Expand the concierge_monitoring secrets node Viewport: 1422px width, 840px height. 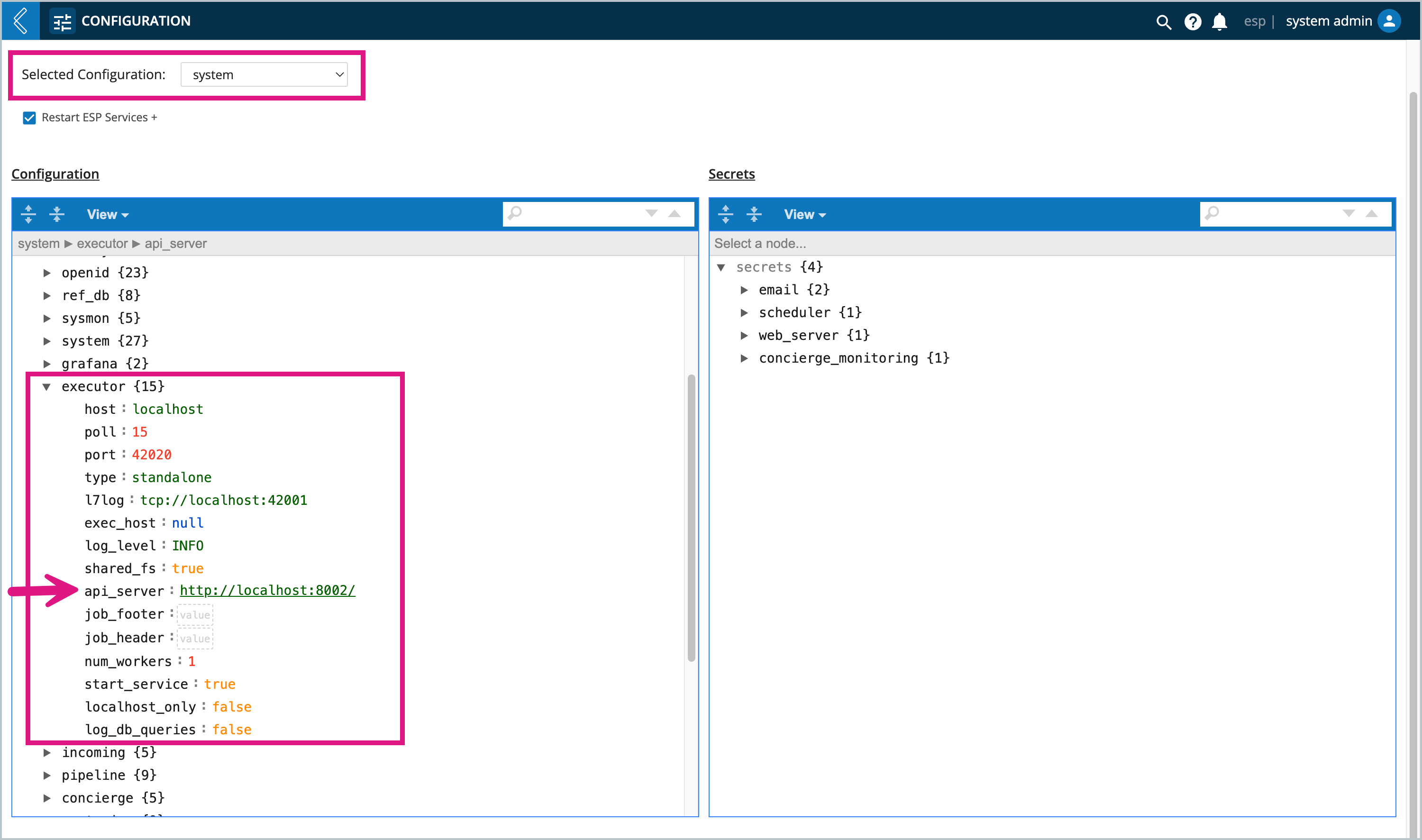pos(744,358)
